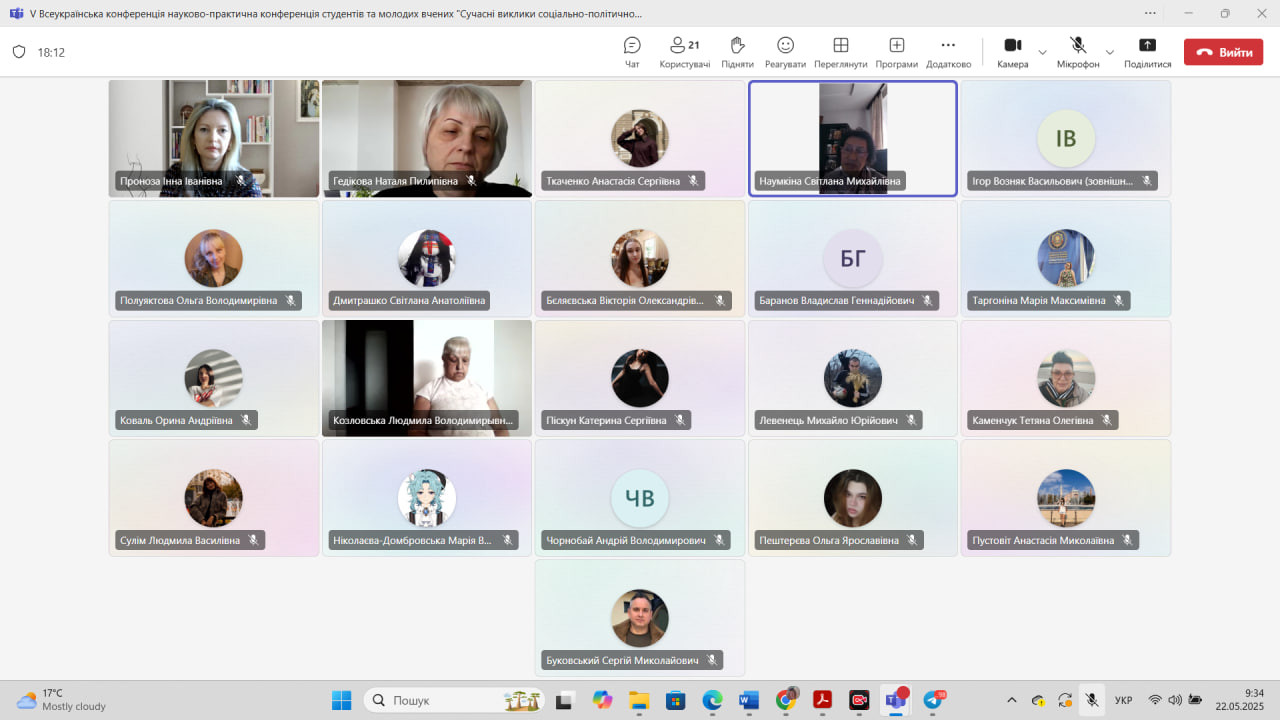1280x720 pixels.
Task: Click Таргоніна Марія Максимівна's avatar
Action: [x=1066, y=258]
